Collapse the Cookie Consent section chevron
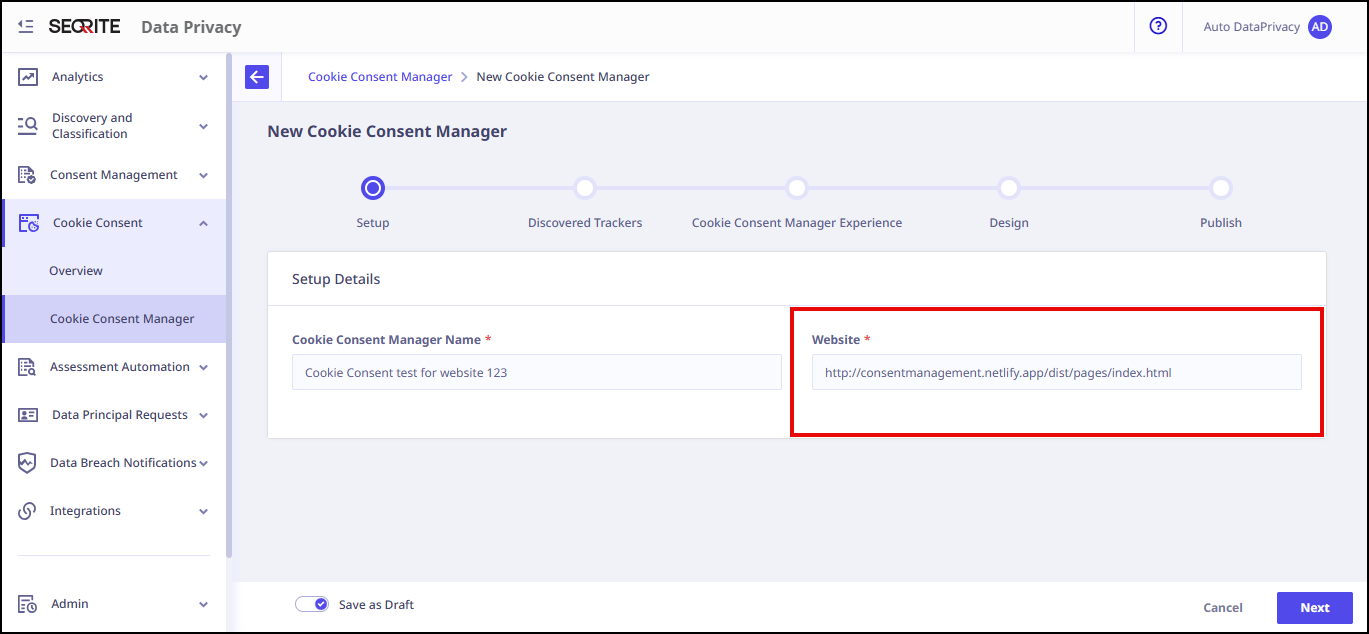The image size is (1369, 634). [x=203, y=223]
